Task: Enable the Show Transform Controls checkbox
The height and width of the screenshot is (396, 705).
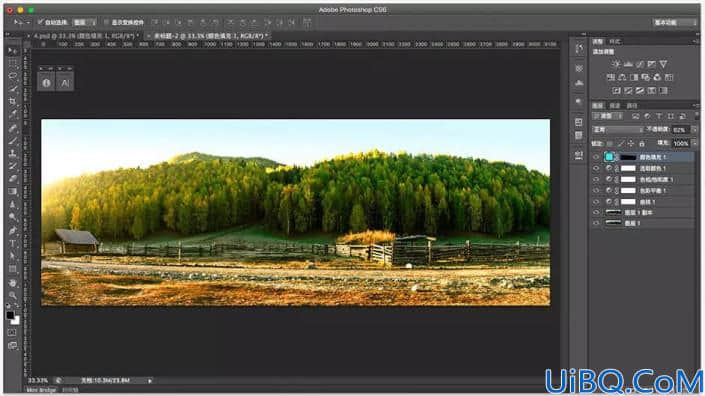Action: (x=107, y=22)
